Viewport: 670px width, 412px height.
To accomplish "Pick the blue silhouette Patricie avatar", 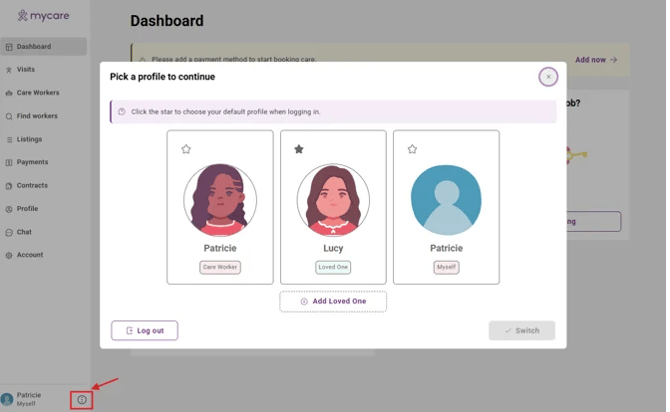I will click(x=446, y=199).
